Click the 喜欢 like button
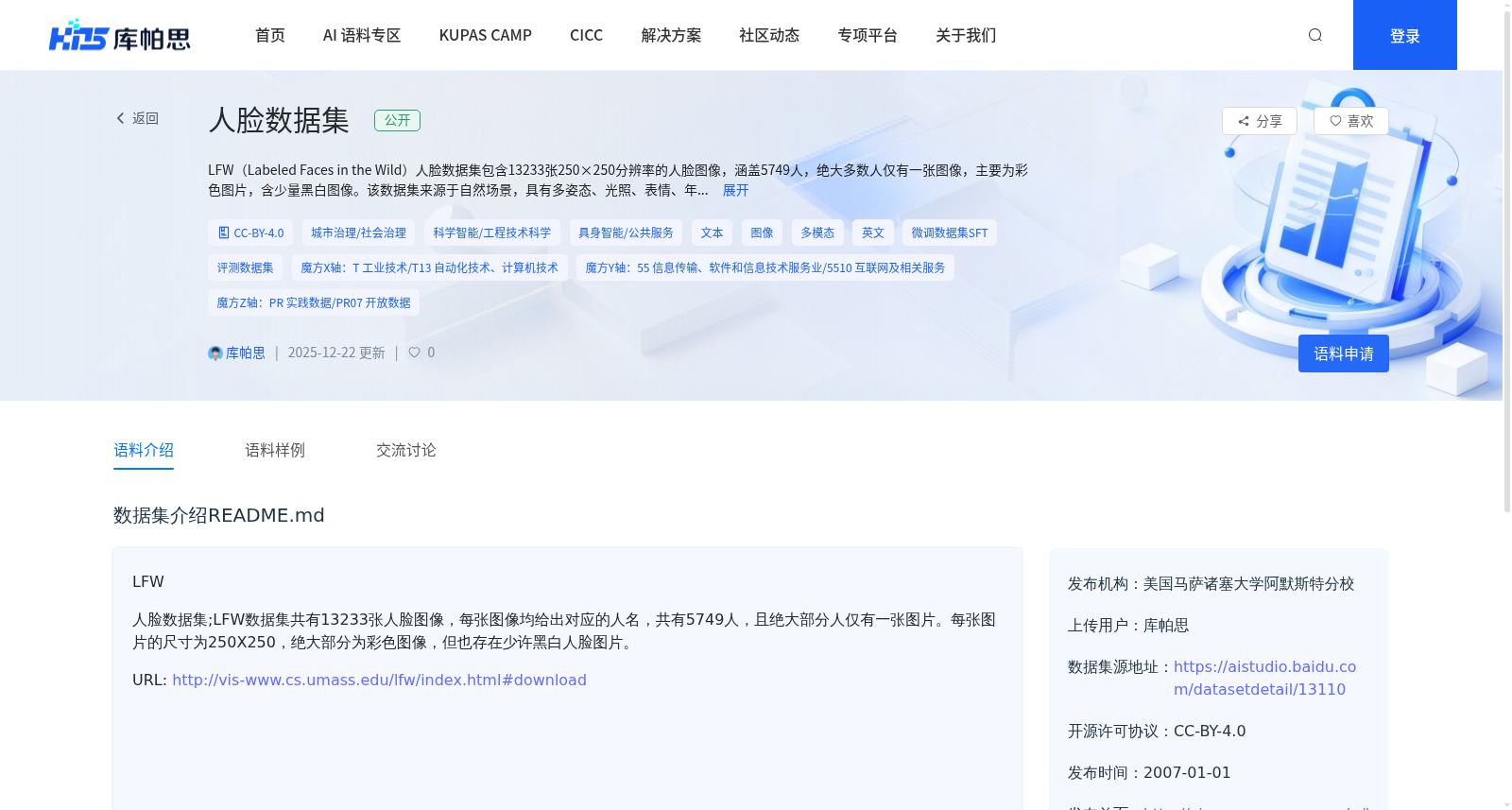1512x810 pixels. tap(1351, 121)
